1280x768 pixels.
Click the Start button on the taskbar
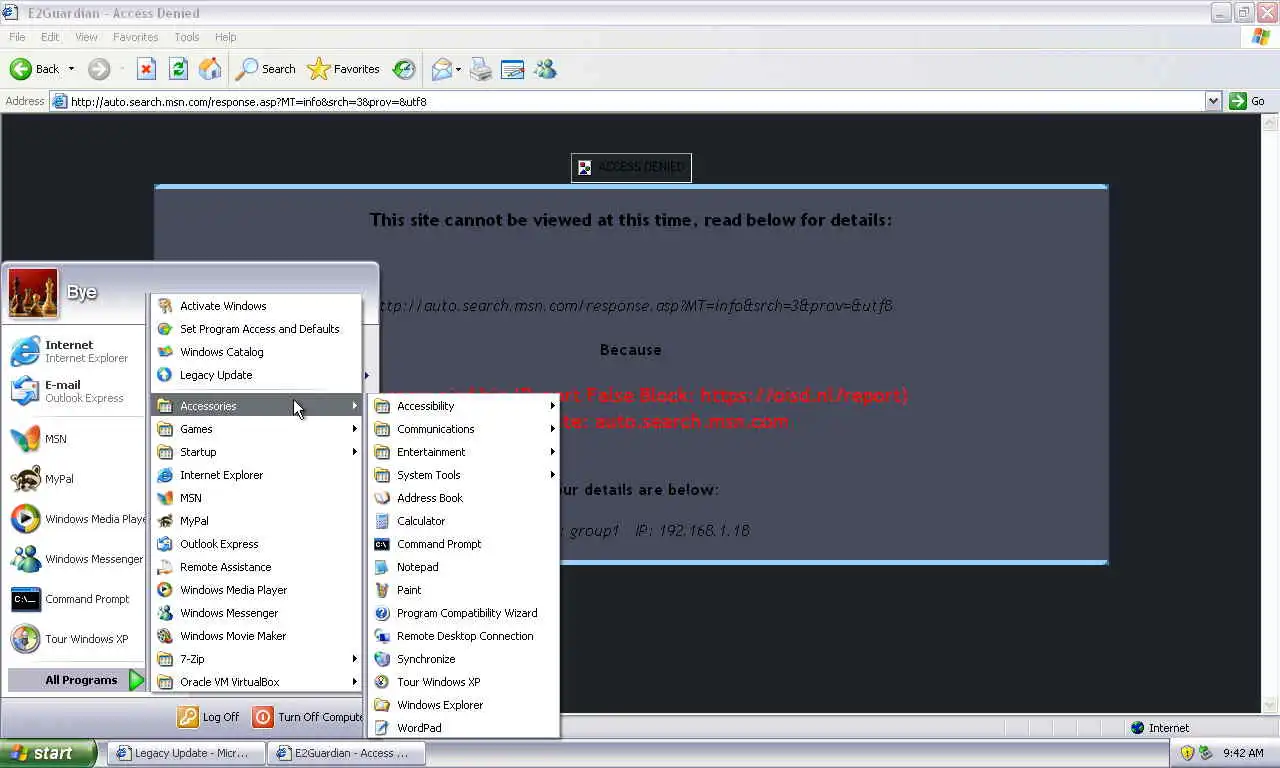(x=48, y=753)
